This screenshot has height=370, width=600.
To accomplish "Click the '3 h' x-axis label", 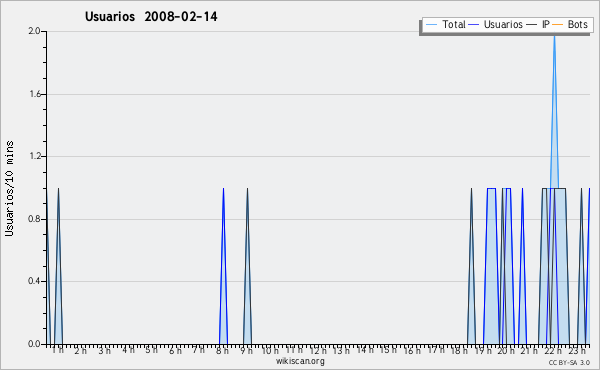I will click(x=104, y=350).
